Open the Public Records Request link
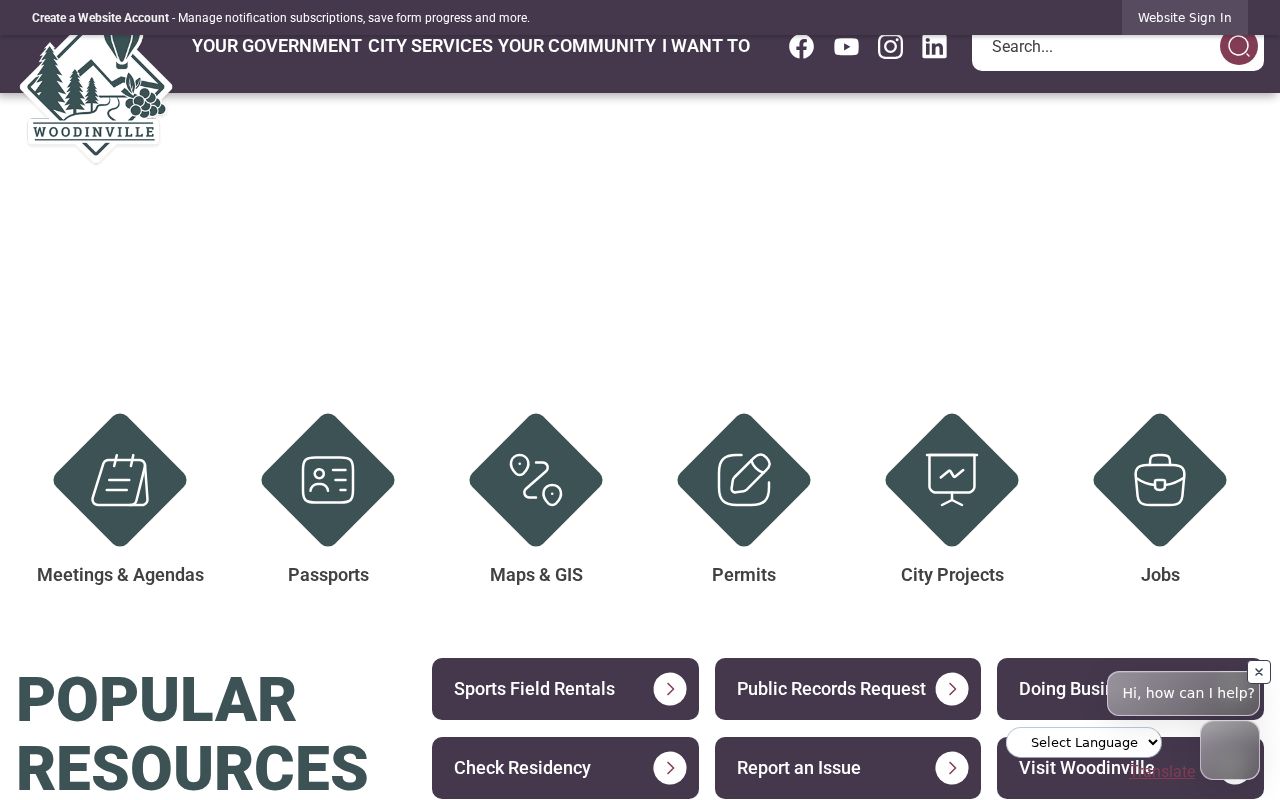Screen dimensions: 1280x800 point(848,689)
